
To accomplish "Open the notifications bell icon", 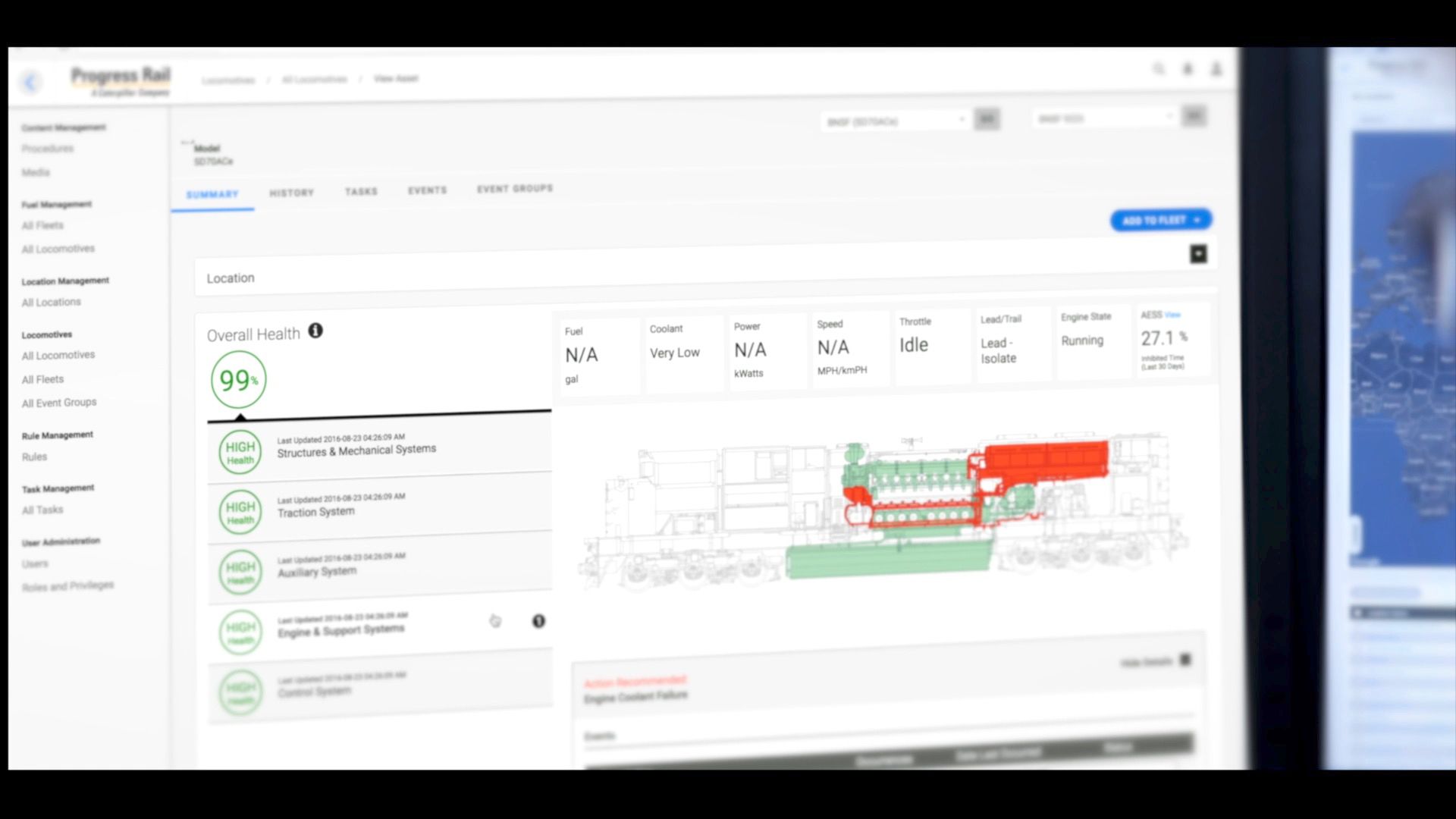I will click(x=1188, y=69).
